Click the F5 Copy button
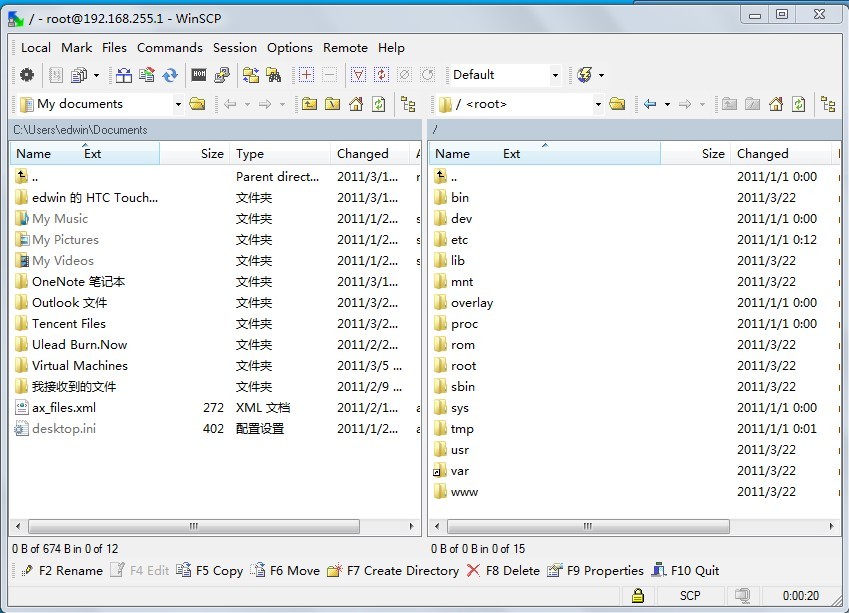Viewport: 849px width, 613px height. coord(210,570)
